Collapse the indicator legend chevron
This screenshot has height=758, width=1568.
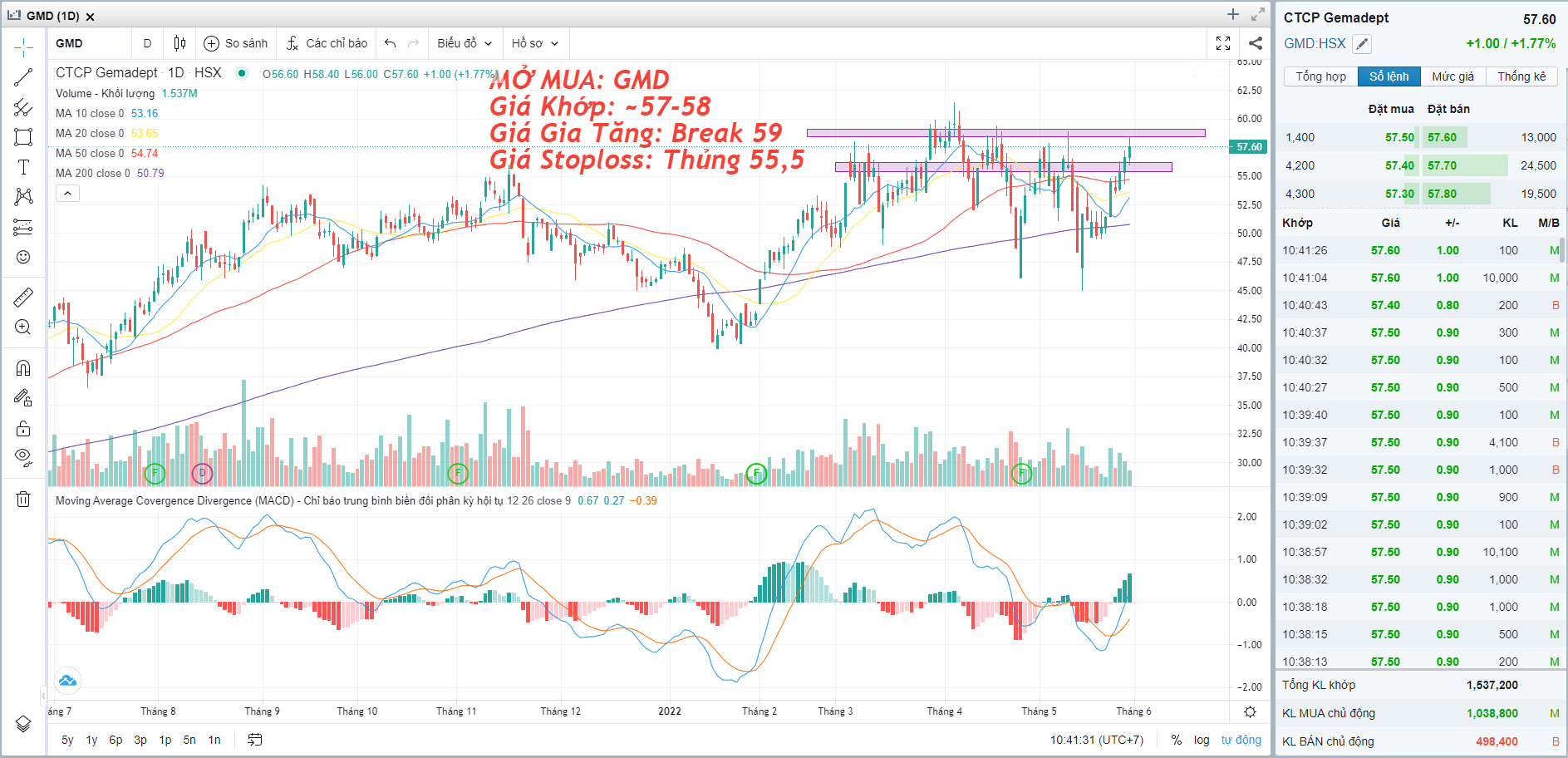click(68, 194)
